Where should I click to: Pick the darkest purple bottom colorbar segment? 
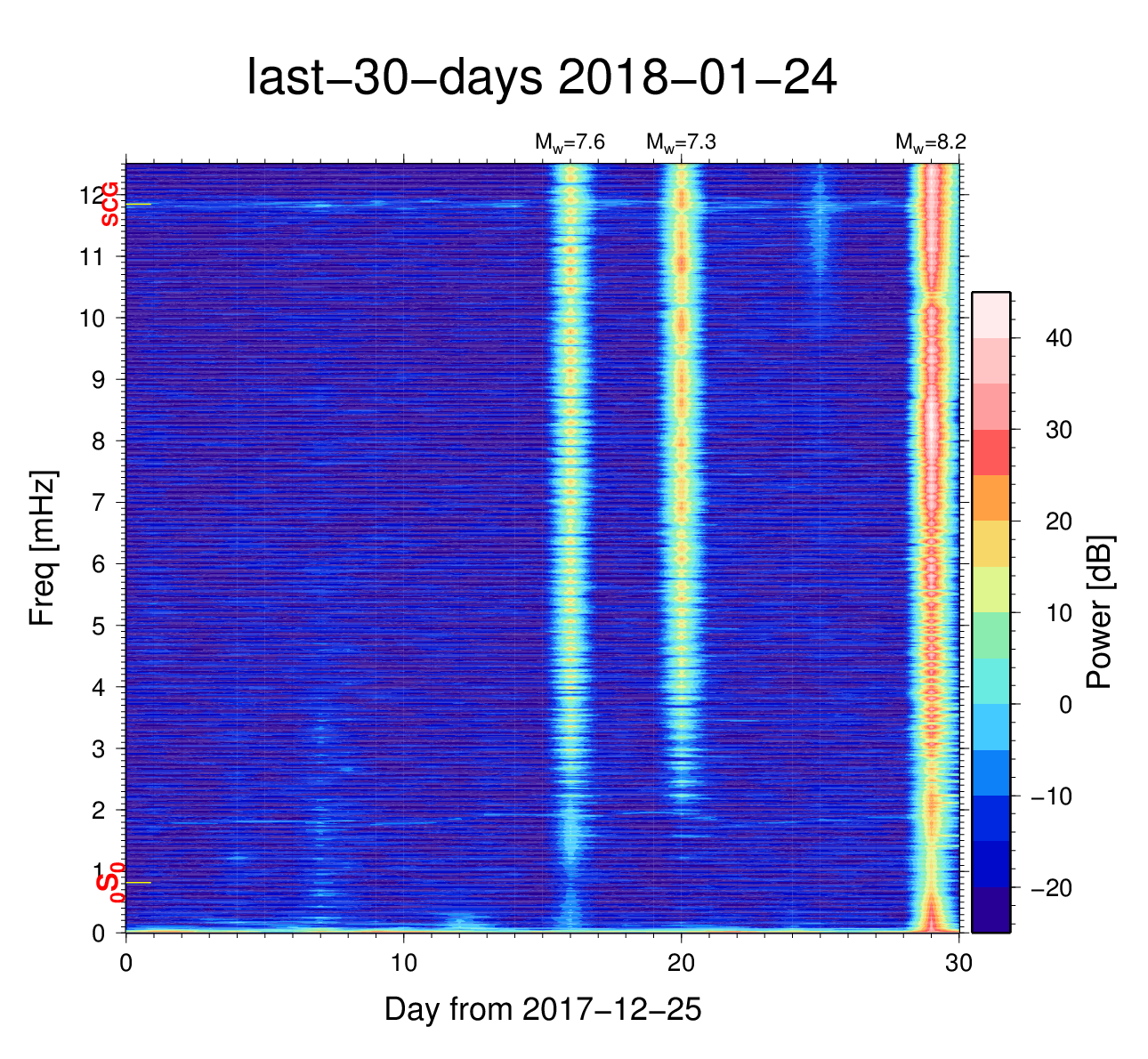(990, 909)
